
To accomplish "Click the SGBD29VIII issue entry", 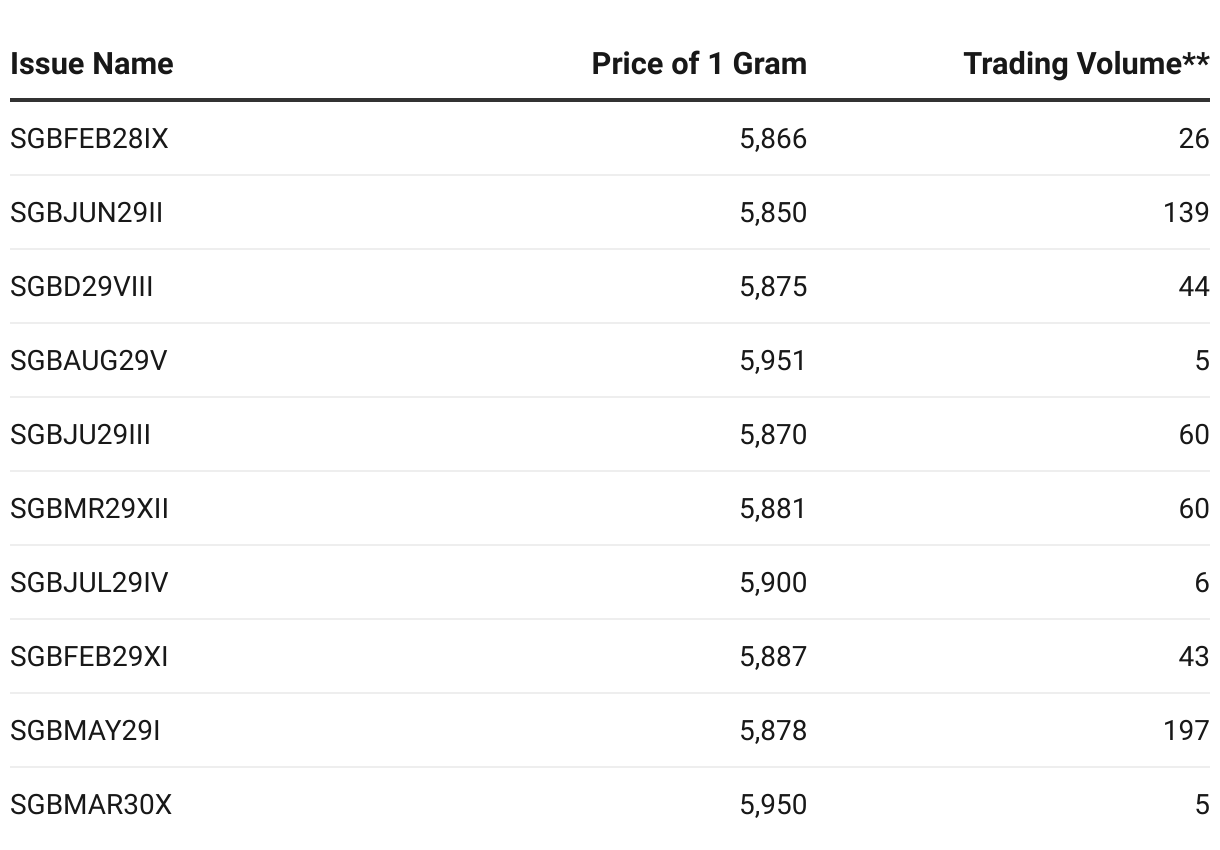I will (82, 287).
